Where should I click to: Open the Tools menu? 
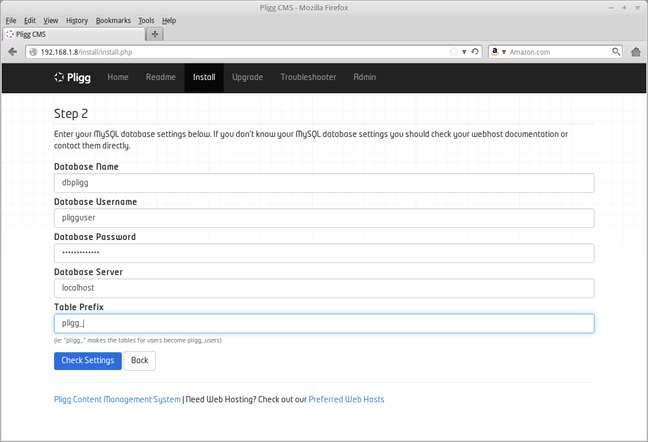146,20
